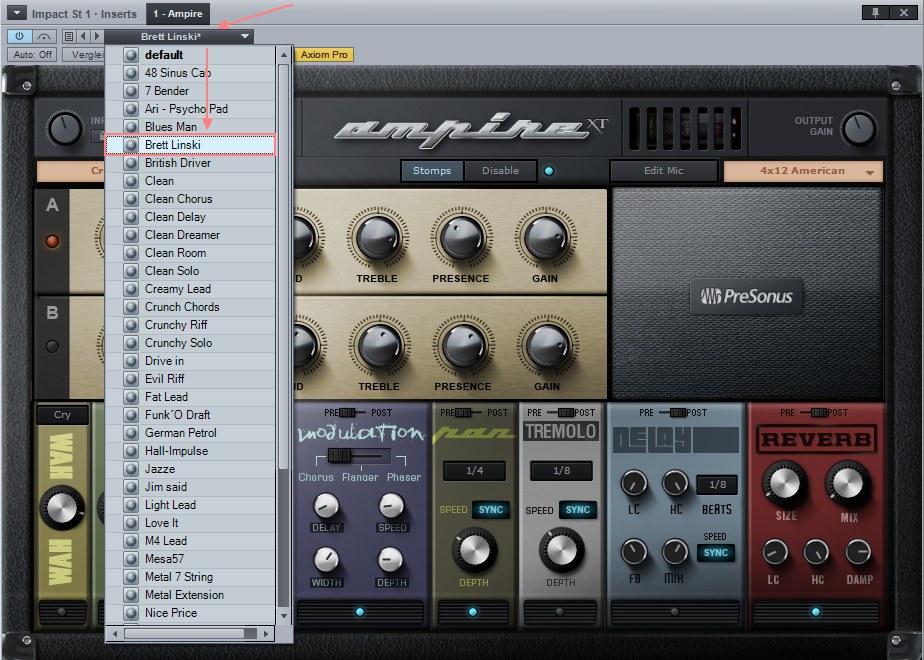
Task: Click the preset icon beside Creamy Lead
Action: point(131,289)
